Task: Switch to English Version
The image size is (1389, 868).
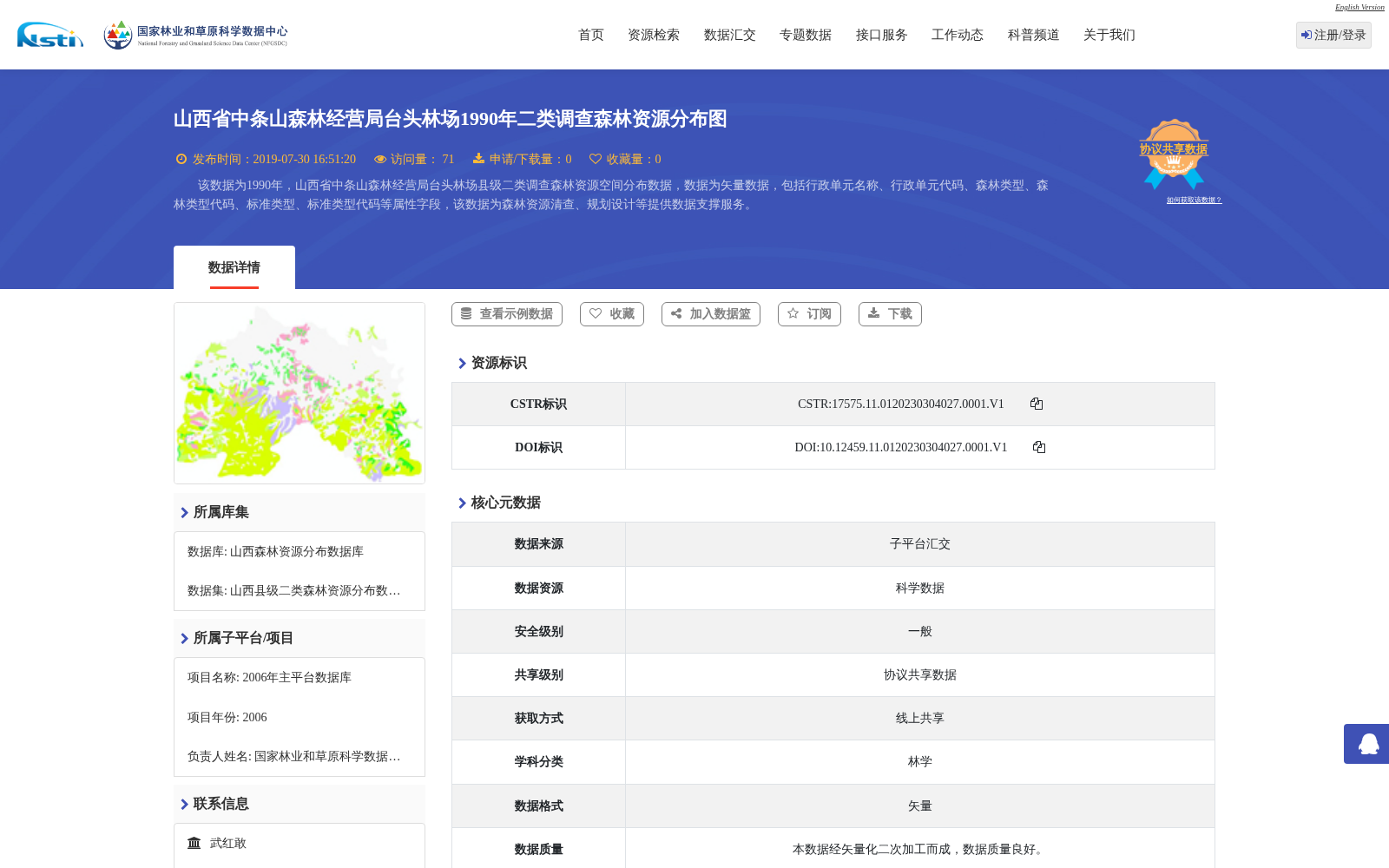Action: tap(1359, 7)
